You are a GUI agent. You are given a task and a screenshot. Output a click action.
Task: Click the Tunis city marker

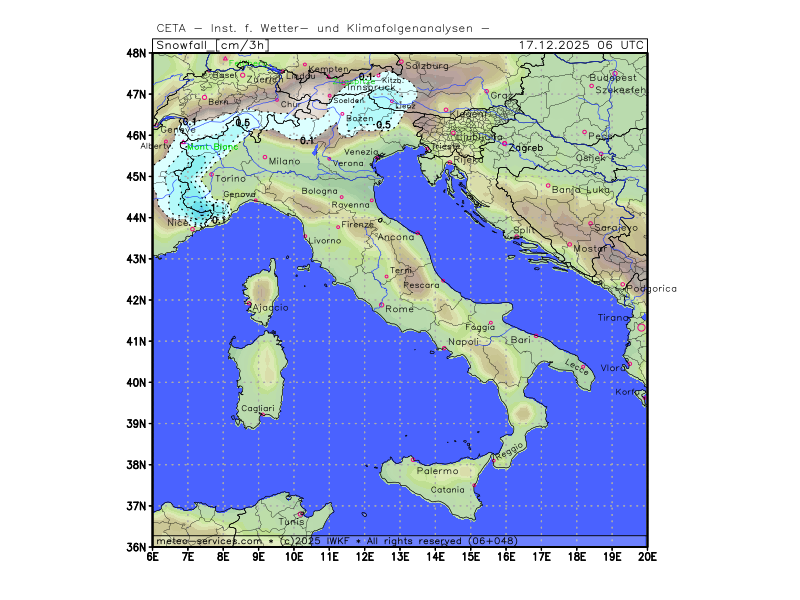click(x=300, y=514)
